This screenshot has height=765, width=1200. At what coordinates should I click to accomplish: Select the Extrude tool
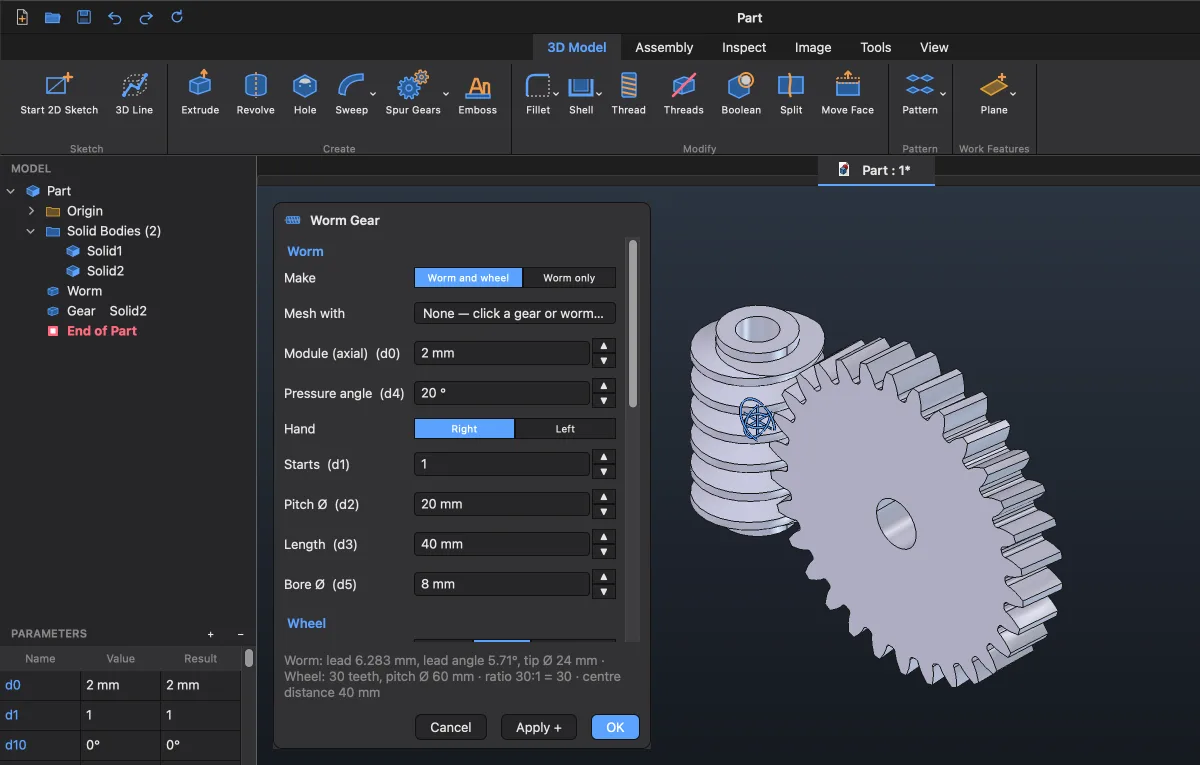pos(200,94)
